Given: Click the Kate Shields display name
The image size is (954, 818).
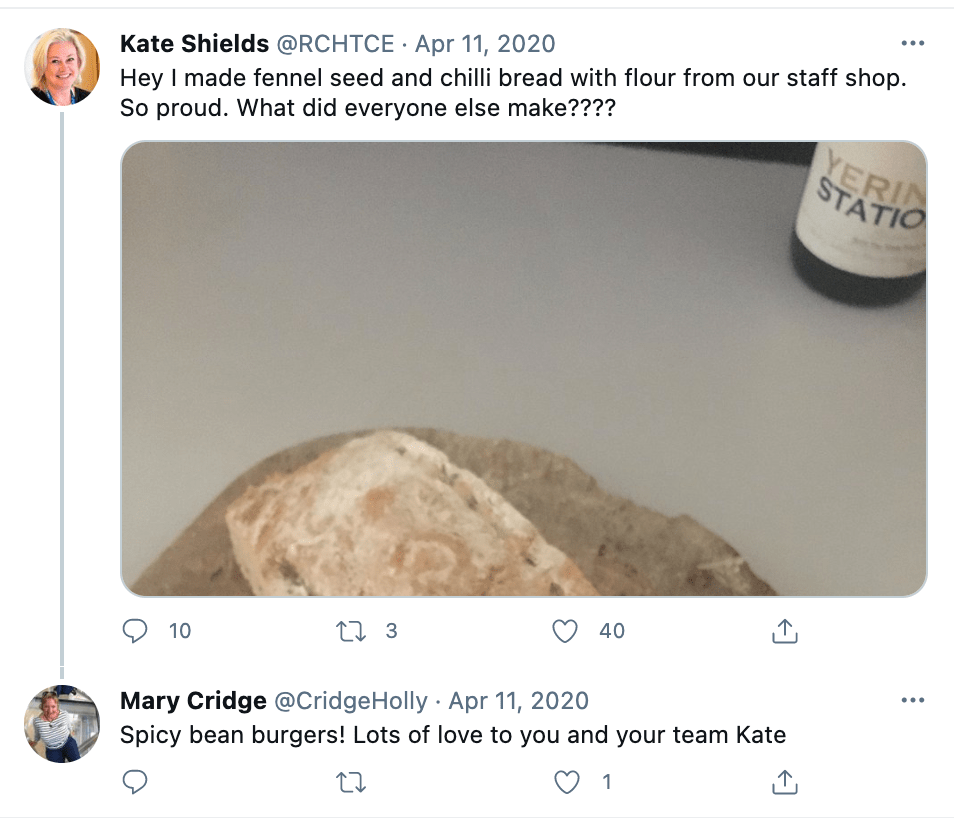Looking at the screenshot, I should pos(194,44).
